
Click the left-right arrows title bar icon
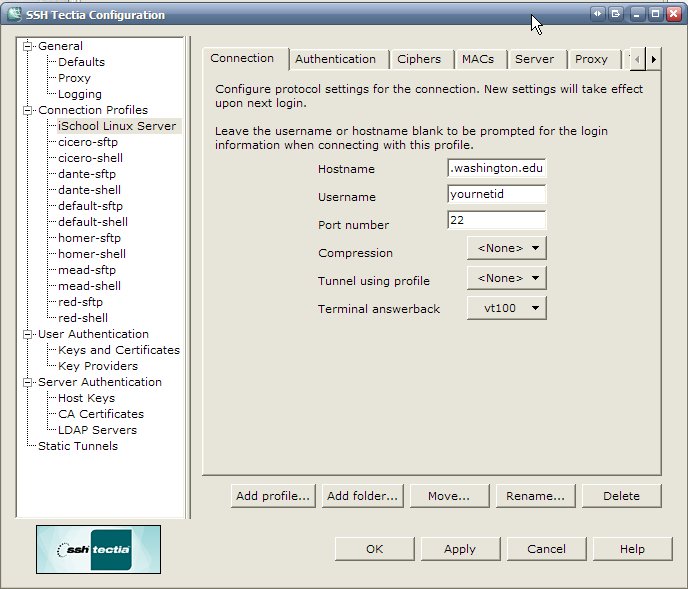click(x=597, y=14)
